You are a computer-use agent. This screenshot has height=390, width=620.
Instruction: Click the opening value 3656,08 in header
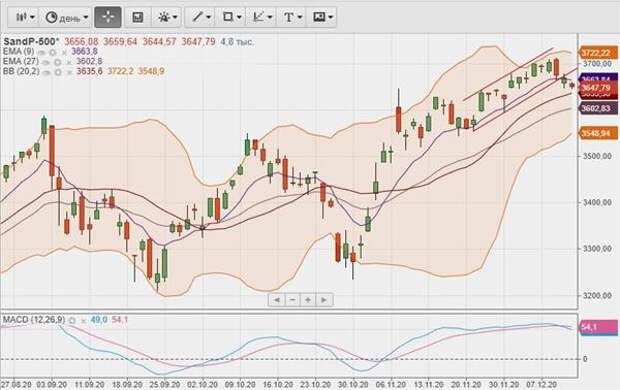click(x=81, y=42)
